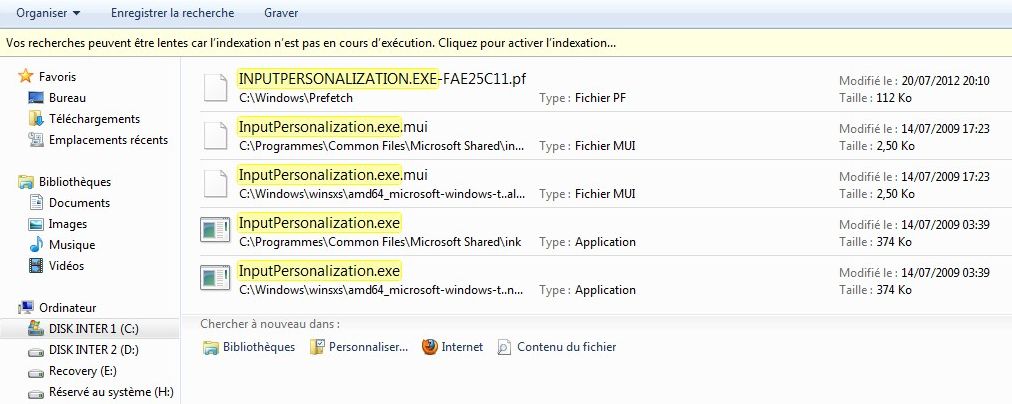This screenshot has width=1012, height=404.
Task: Click the Firefox Internet icon
Action: click(x=430, y=347)
